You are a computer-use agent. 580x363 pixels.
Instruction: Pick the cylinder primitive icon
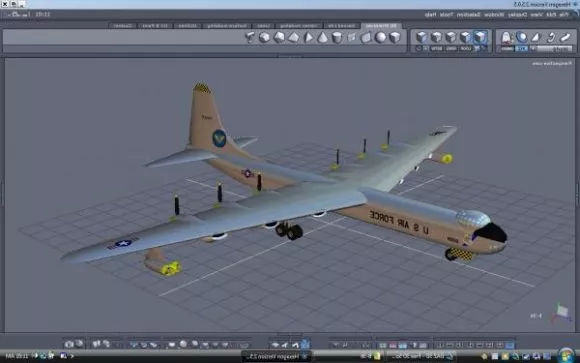pyautogui.click(x=337, y=37)
